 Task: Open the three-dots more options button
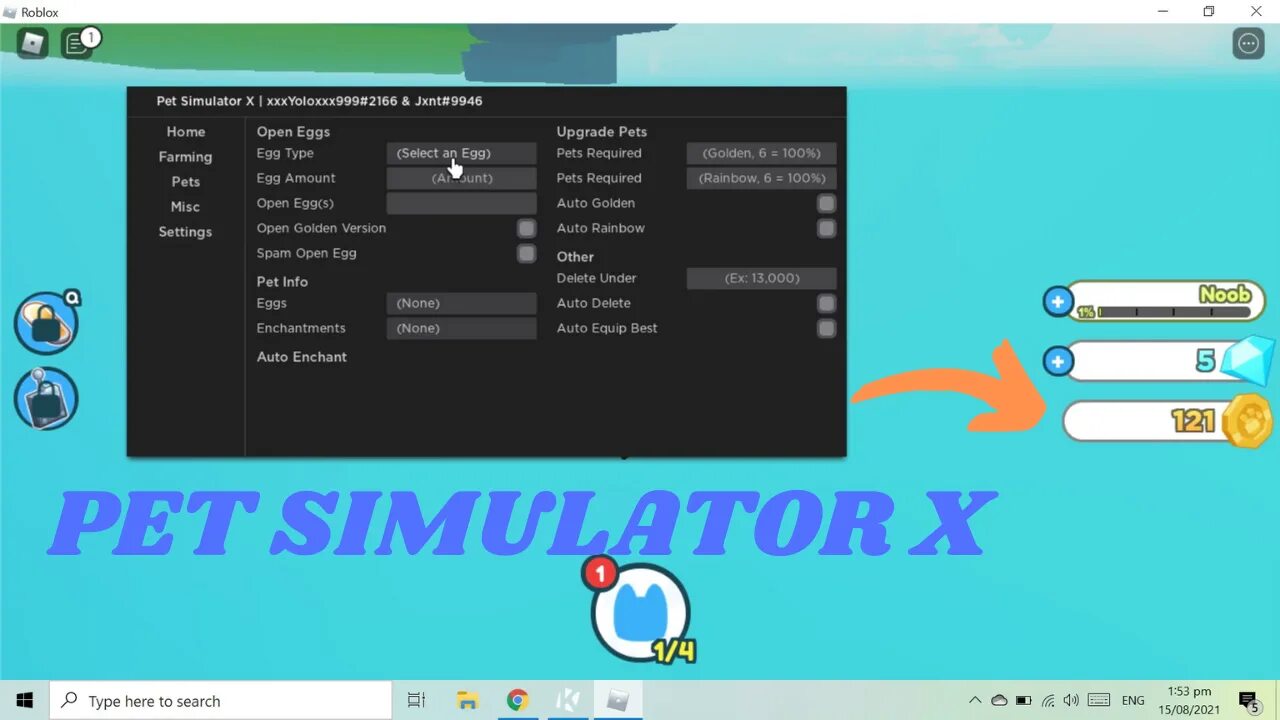[1248, 43]
